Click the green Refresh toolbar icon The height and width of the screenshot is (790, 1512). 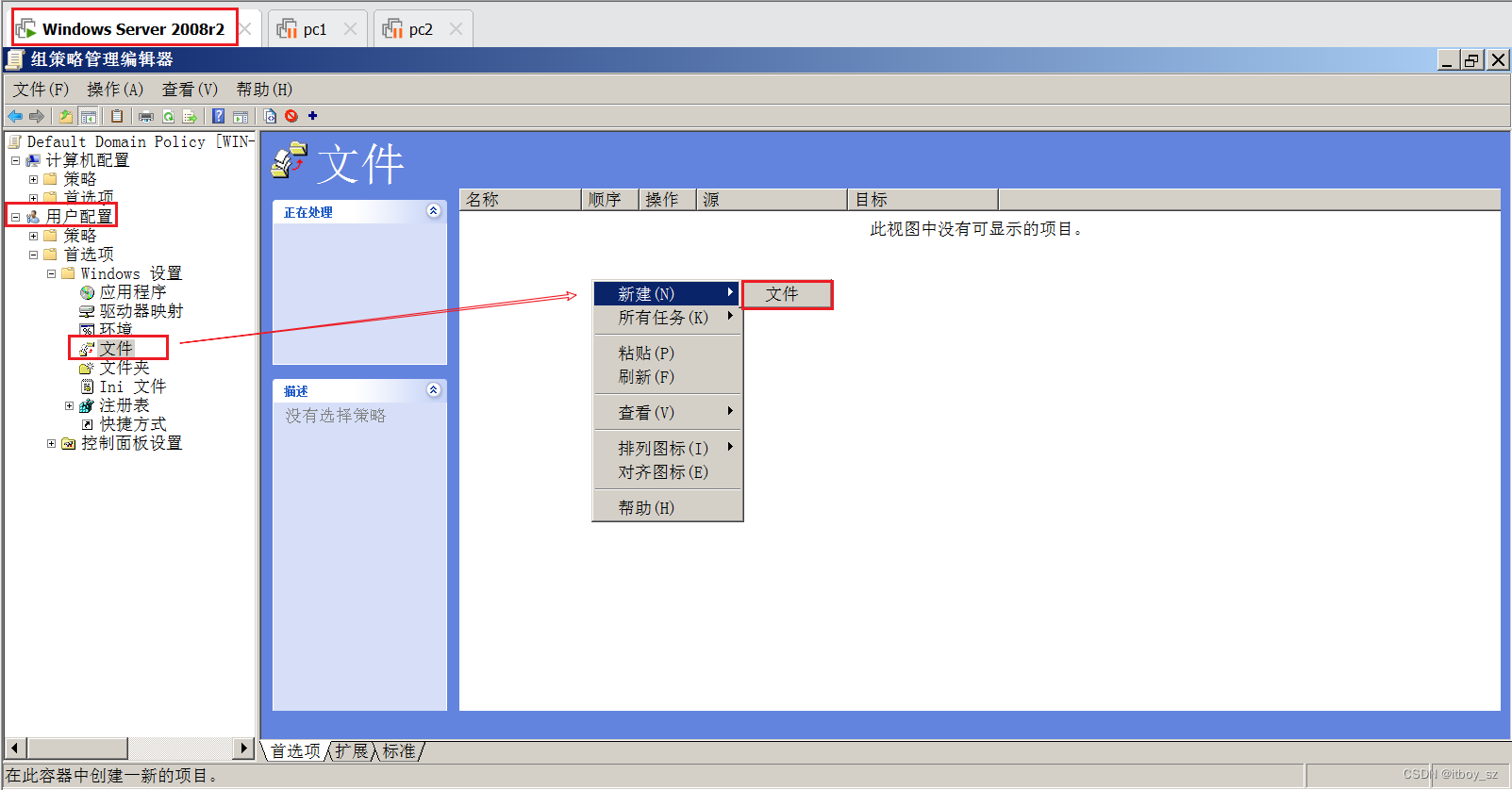pyautogui.click(x=168, y=116)
